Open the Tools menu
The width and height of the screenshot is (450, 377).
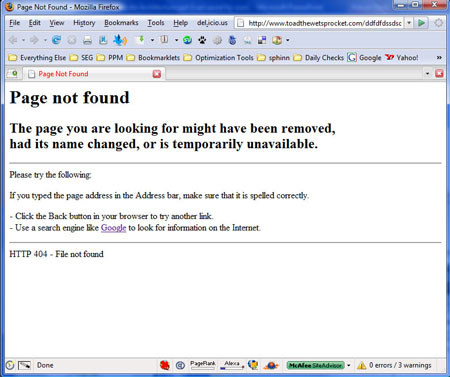pos(156,23)
